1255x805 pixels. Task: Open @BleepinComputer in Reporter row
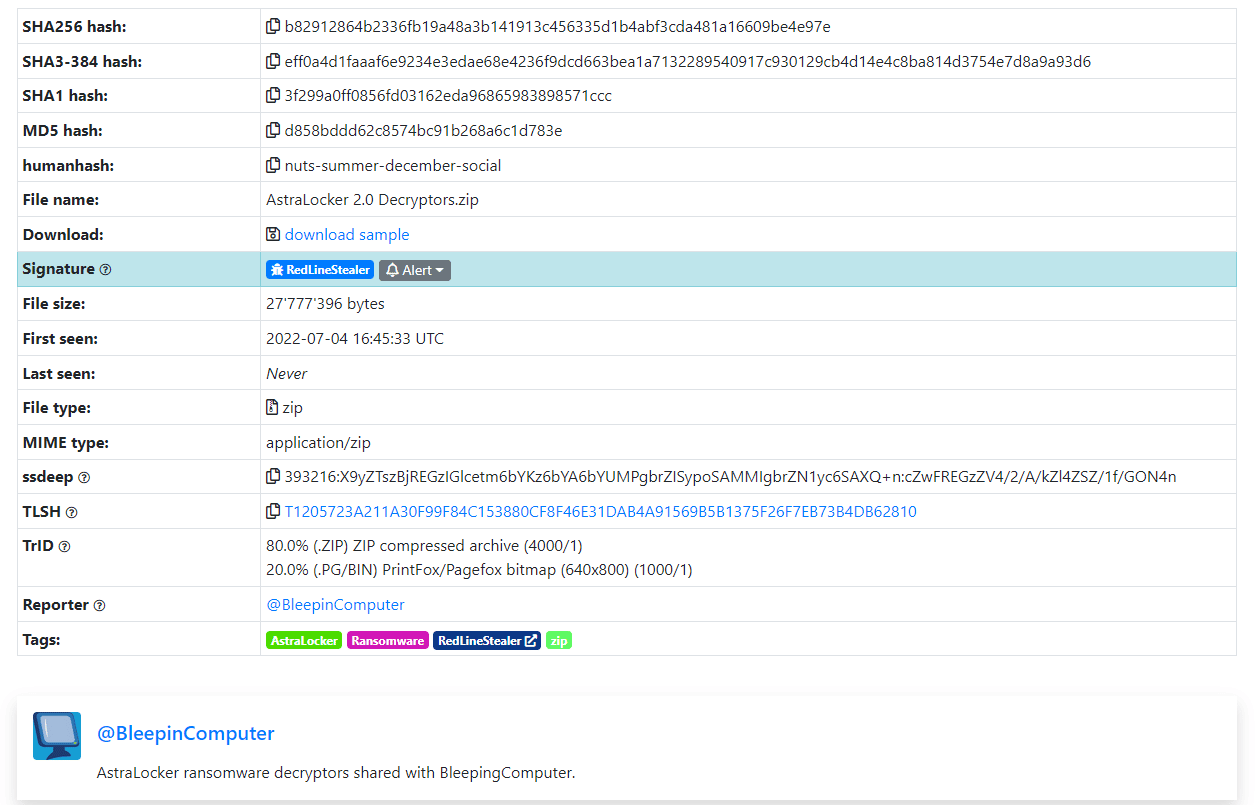point(335,605)
